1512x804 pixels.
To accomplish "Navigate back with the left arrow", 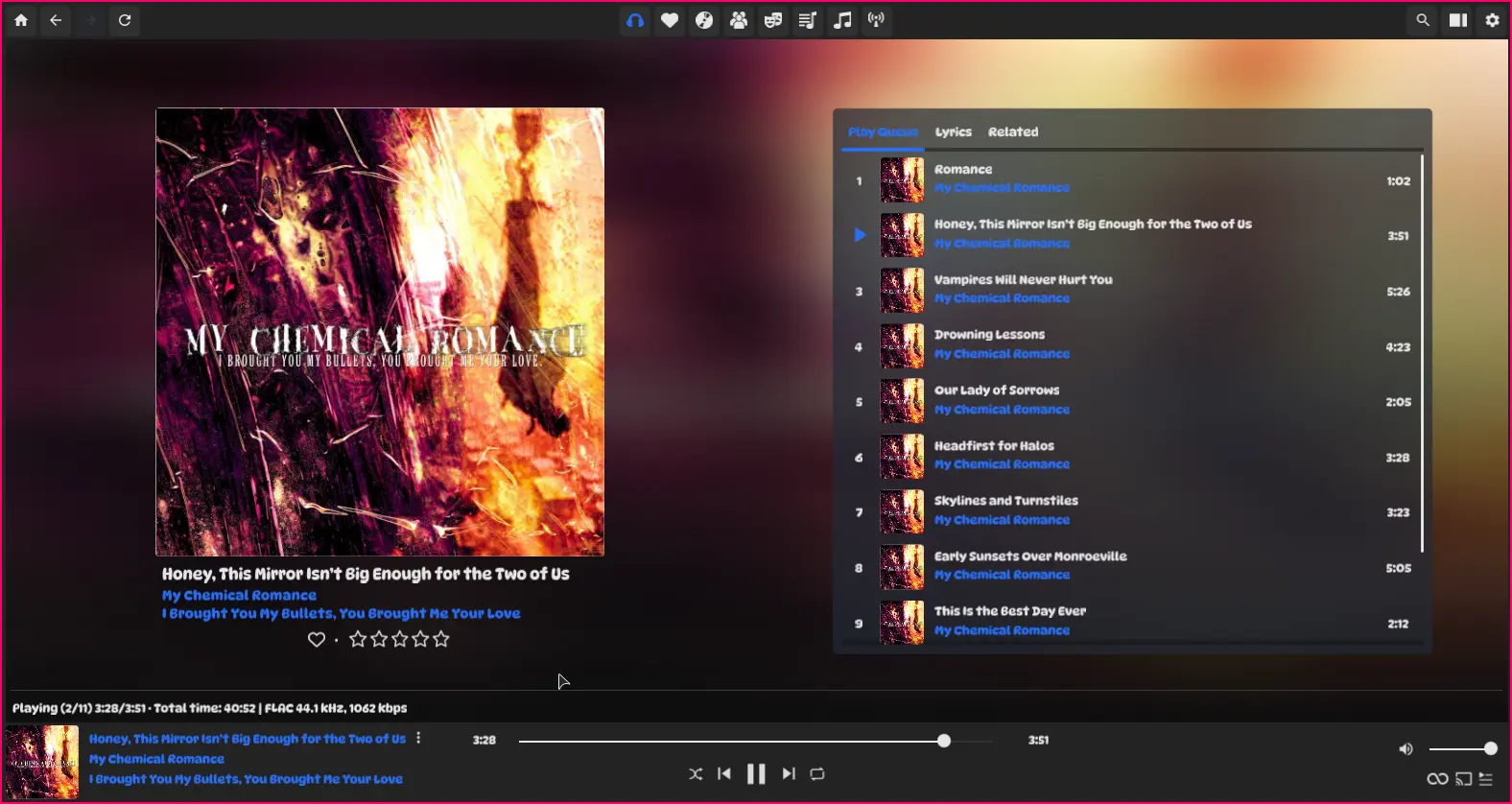I will [56, 20].
